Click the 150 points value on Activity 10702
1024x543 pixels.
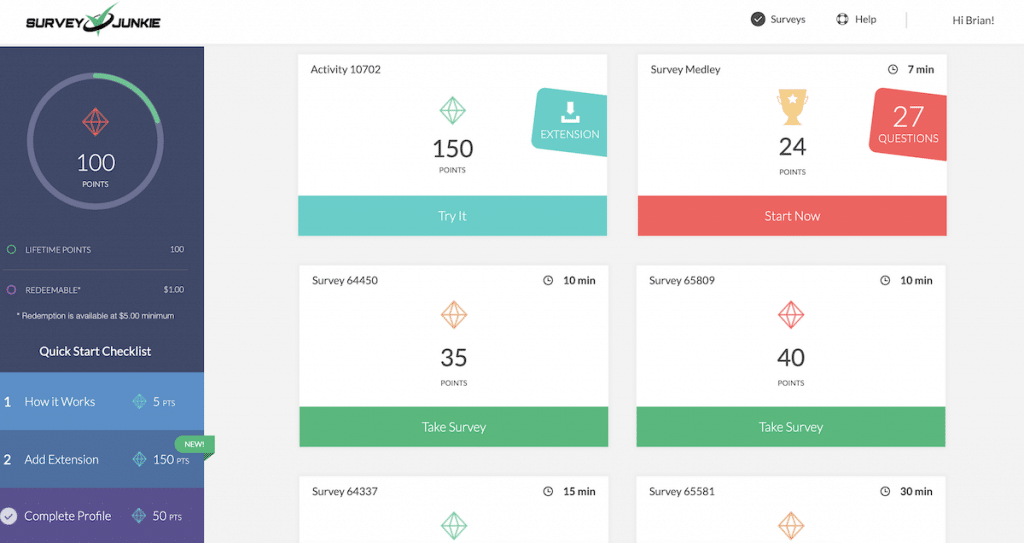coord(453,149)
